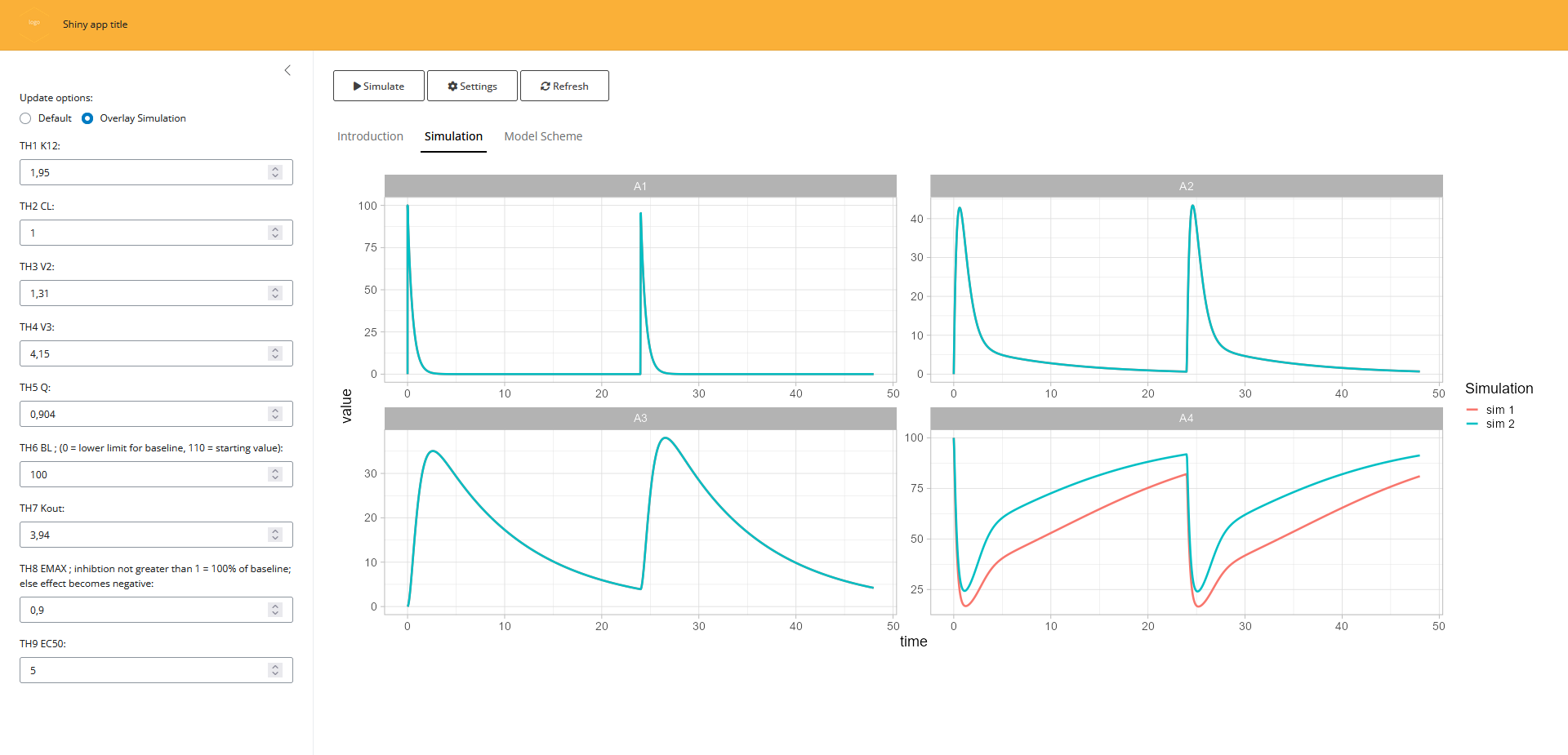Click the TH5 Q stepper arrows
Viewport: 1568px width, 755px height.
pyautogui.click(x=275, y=414)
